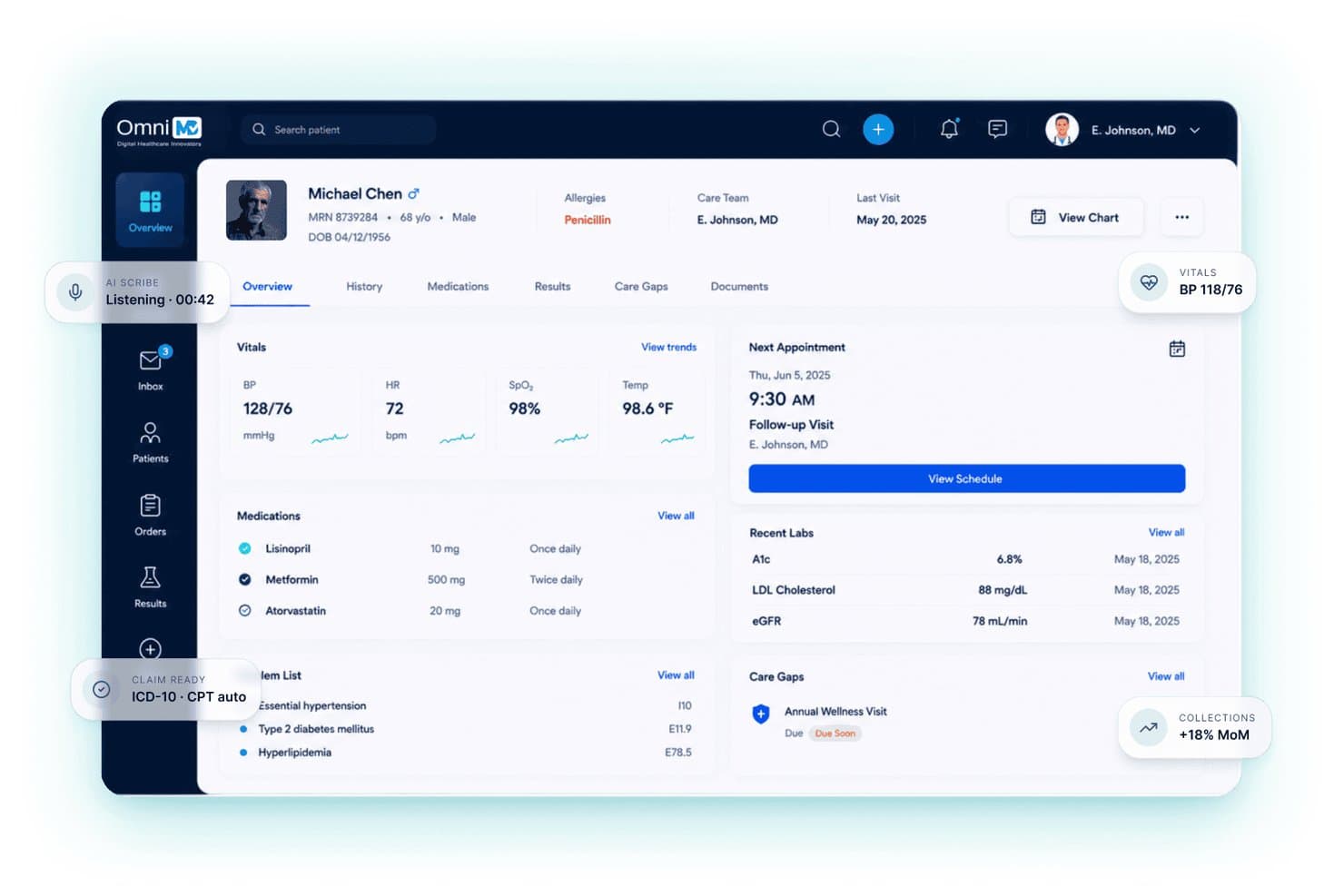The width and height of the screenshot is (1344, 896).
Task: Click the OmniMD logo
Action: tap(159, 131)
